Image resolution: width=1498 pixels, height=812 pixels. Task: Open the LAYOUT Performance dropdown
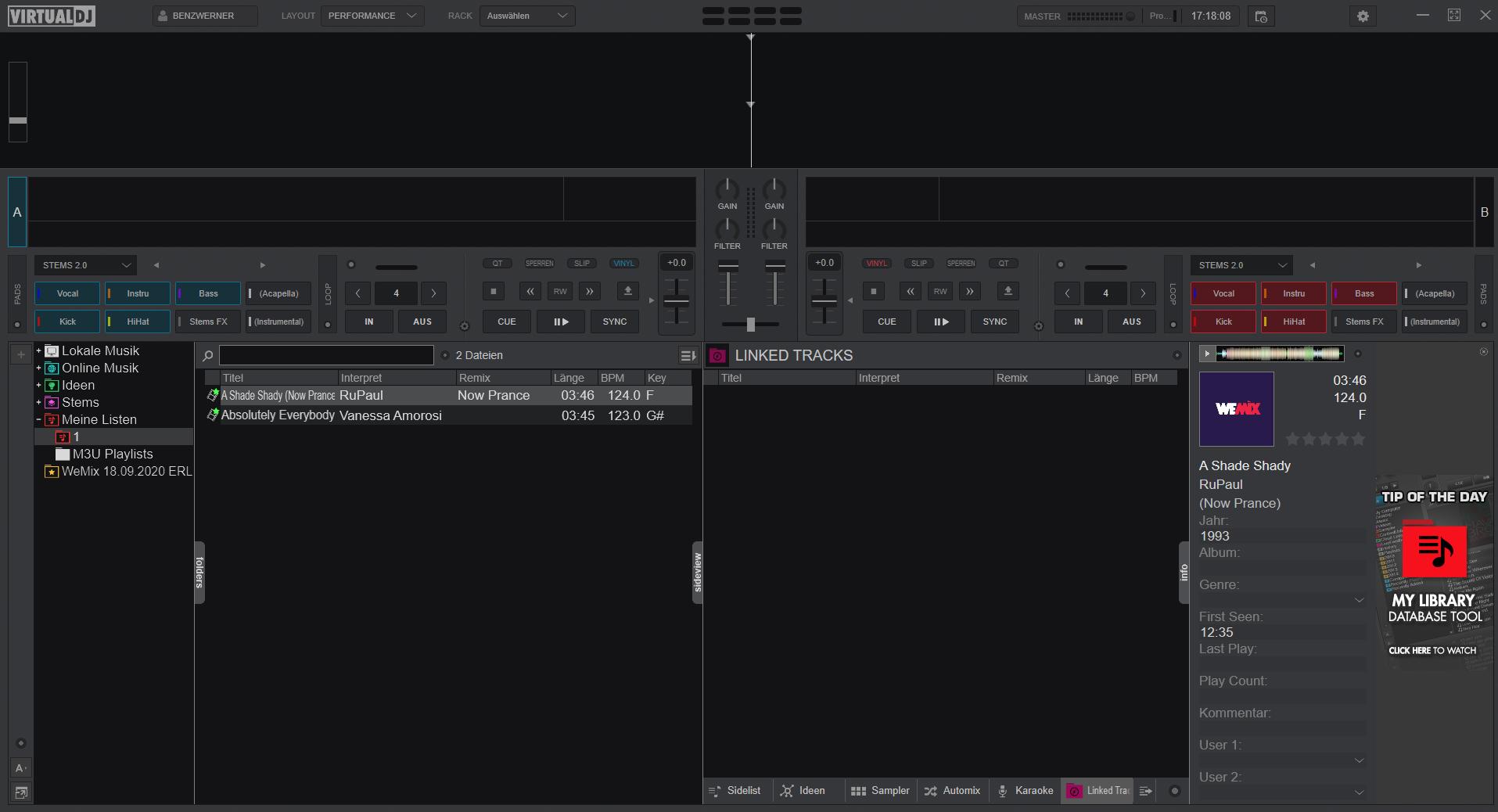[372, 16]
